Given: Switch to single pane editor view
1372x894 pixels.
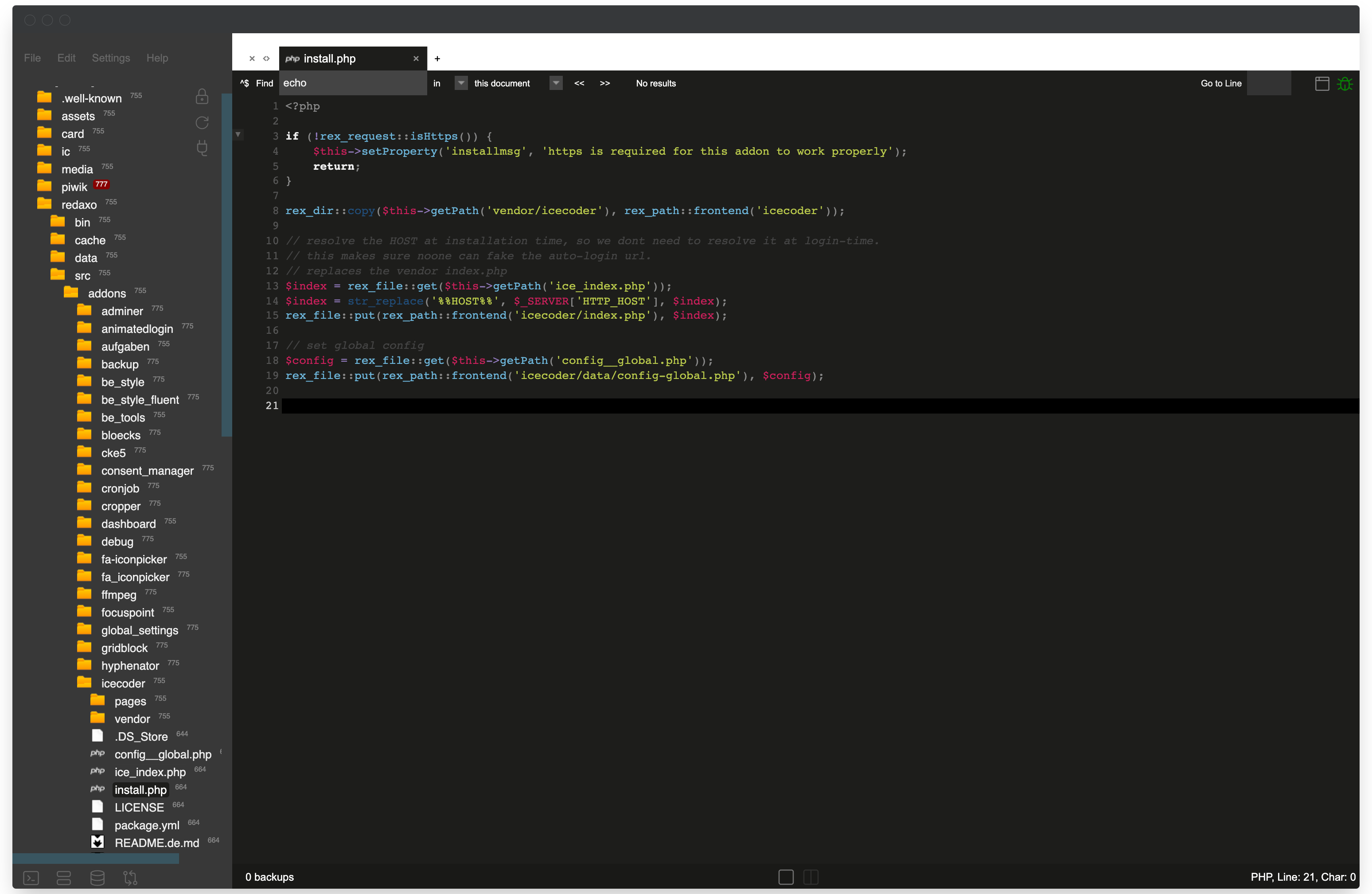Looking at the screenshot, I should click(786, 877).
